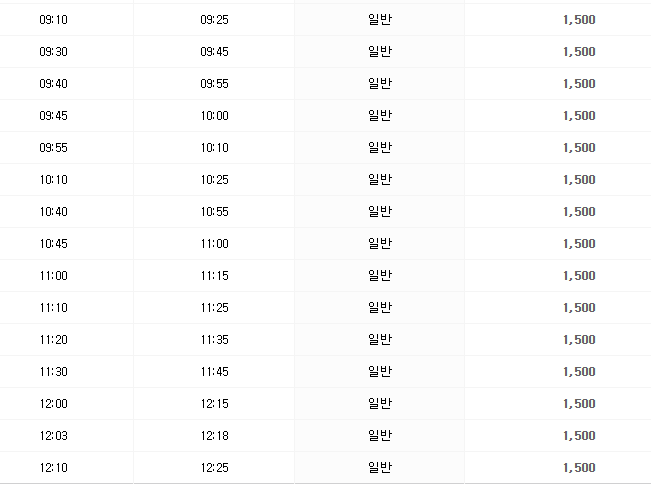Select the arrival time 11:15
Image resolution: width=651 pixels, height=488 pixels.
214,276
